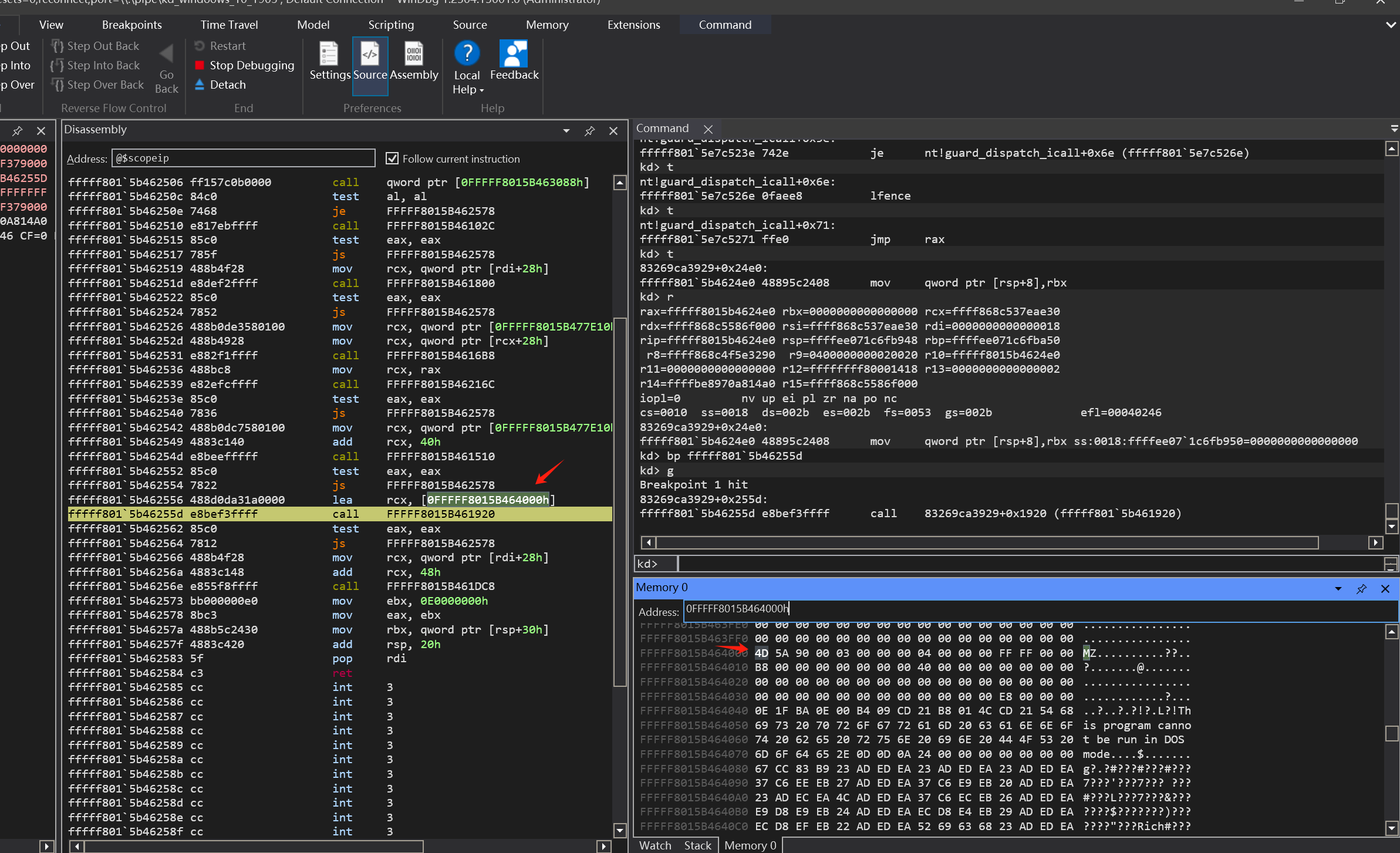Open the Breakpoints ribbon tab

(132, 25)
